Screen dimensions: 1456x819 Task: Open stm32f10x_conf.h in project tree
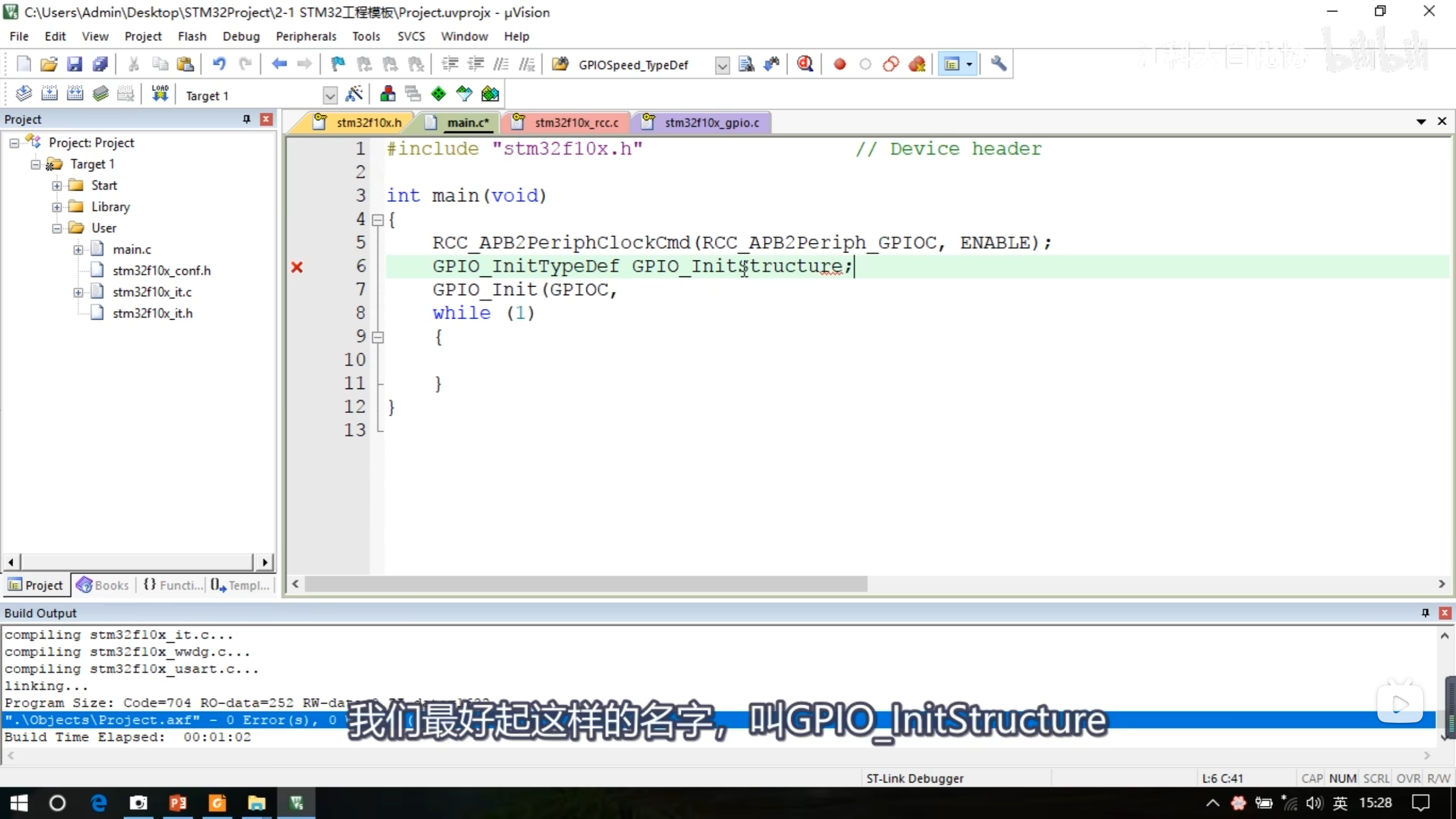point(161,271)
